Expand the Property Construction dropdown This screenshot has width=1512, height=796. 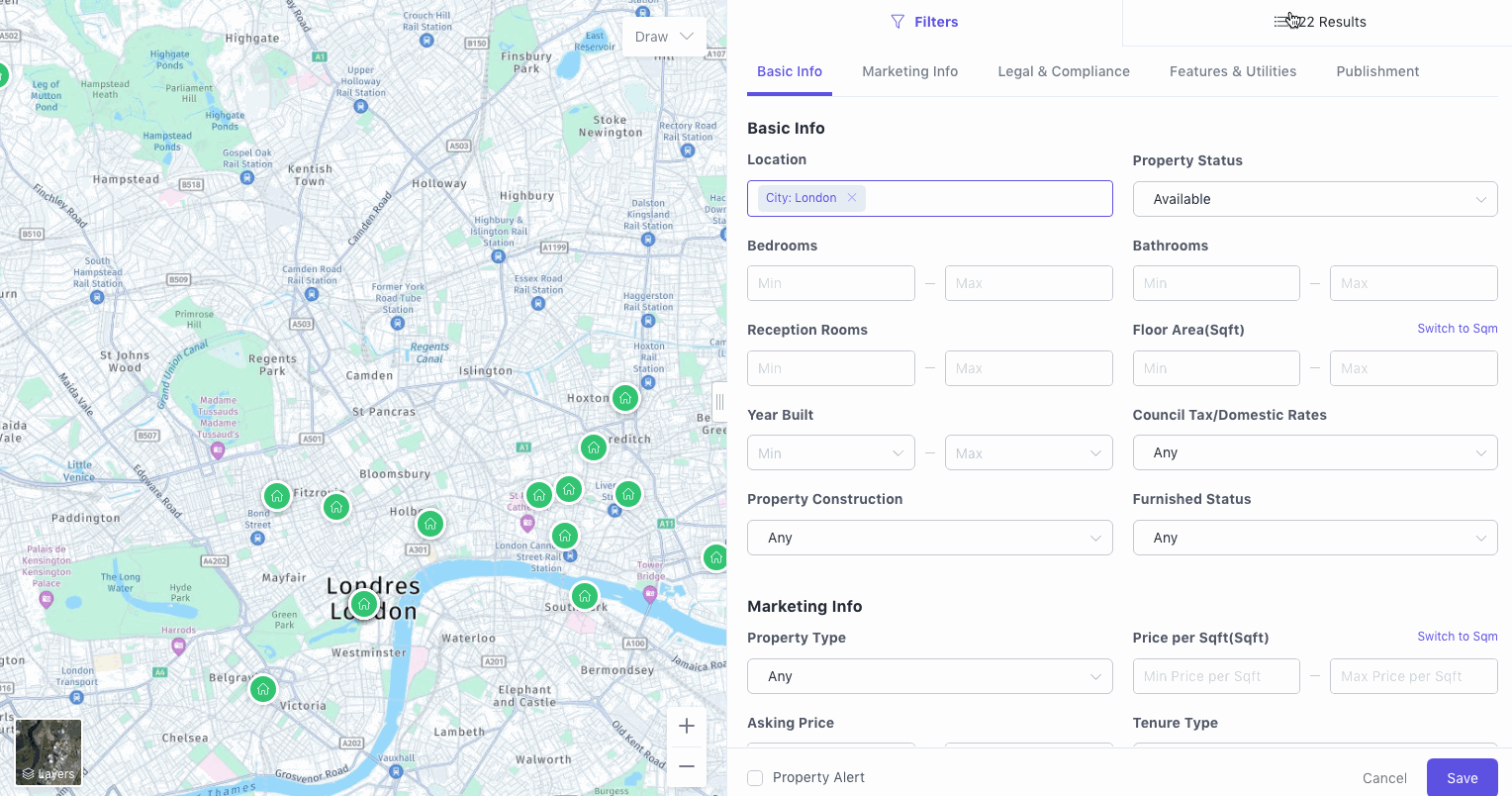click(929, 538)
